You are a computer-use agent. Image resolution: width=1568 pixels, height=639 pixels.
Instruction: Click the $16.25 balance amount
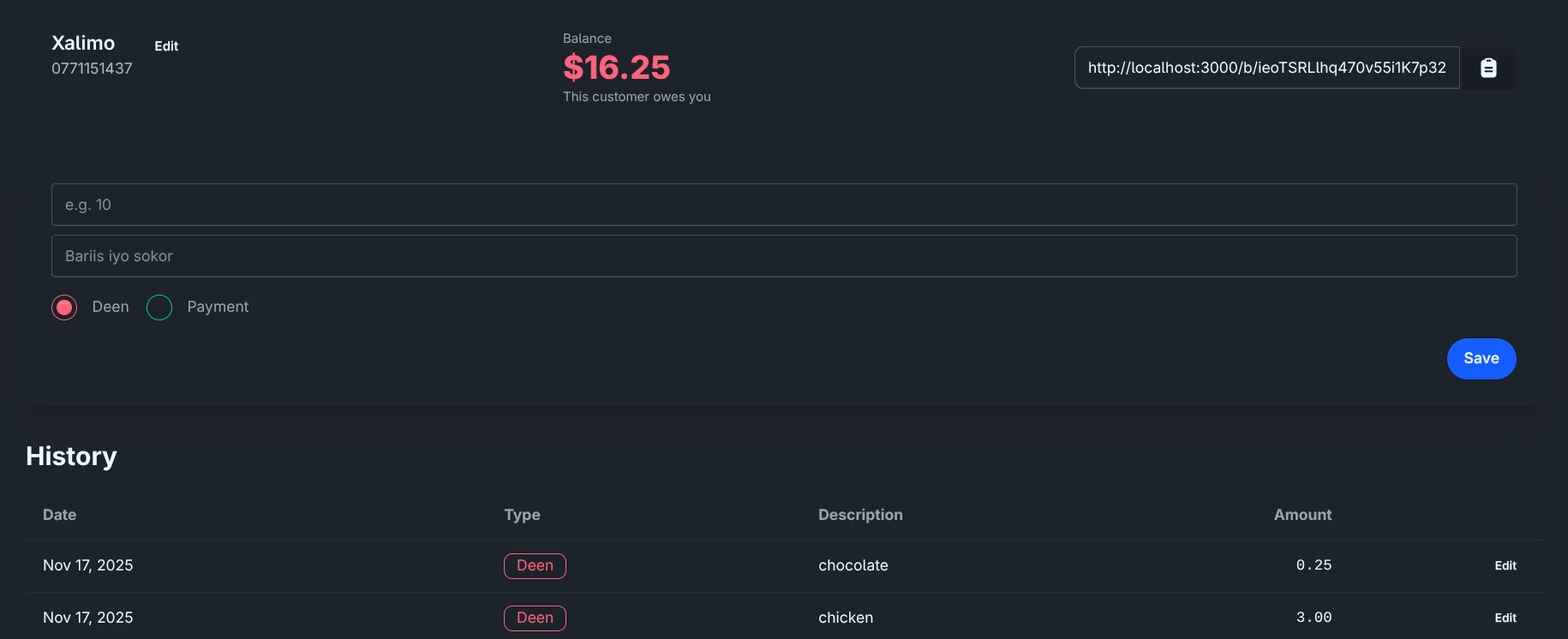[x=616, y=68]
